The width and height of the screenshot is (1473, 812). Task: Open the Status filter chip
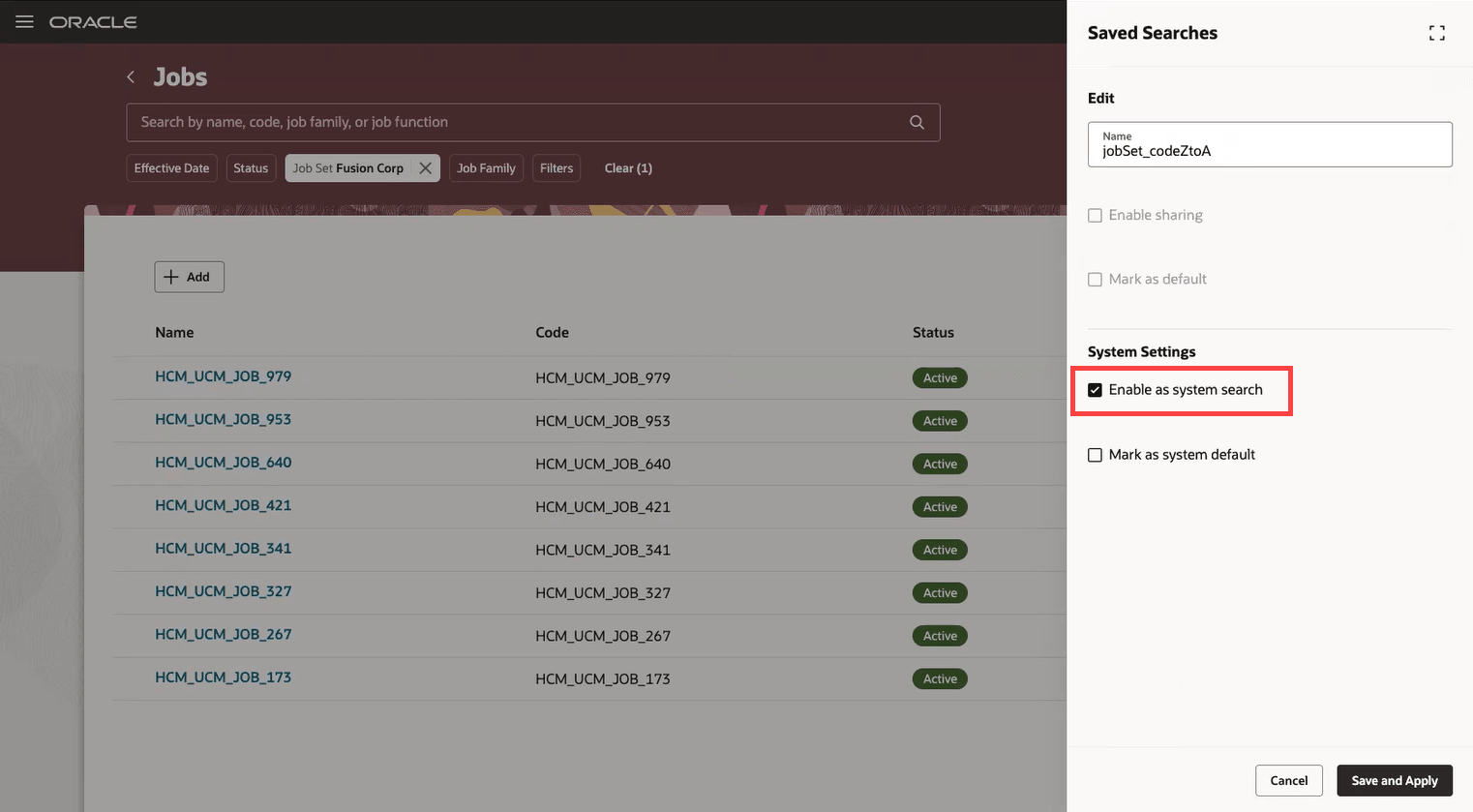coord(251,167)
